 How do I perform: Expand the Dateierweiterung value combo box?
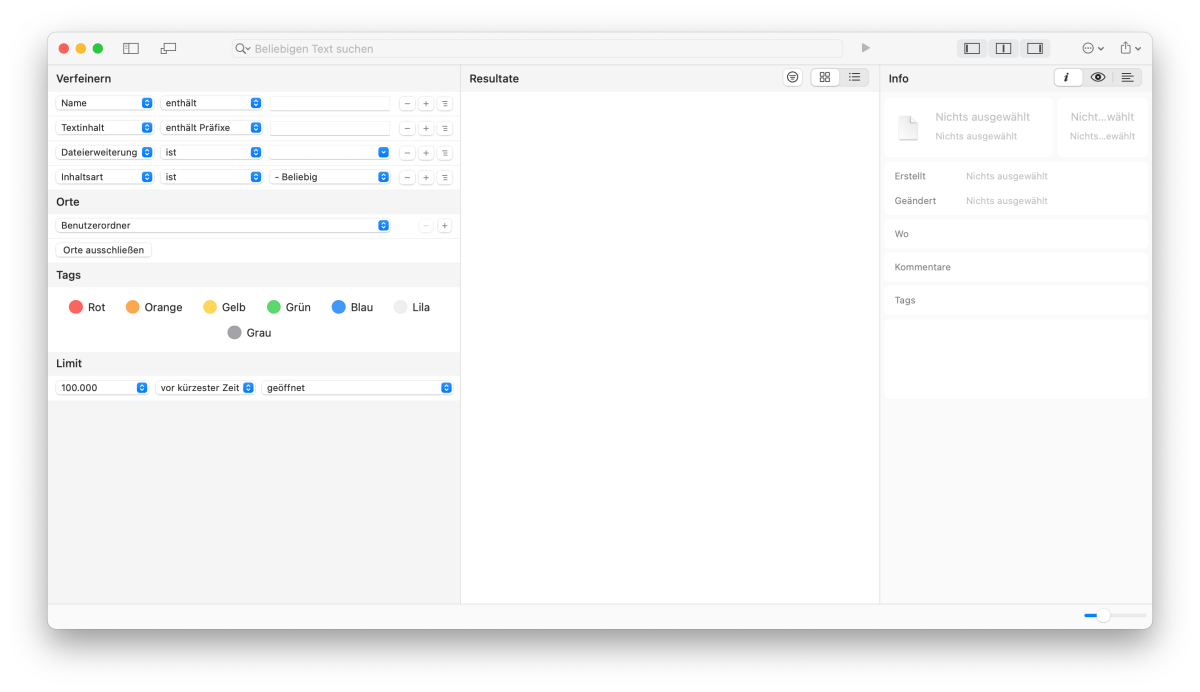[383, 152]
